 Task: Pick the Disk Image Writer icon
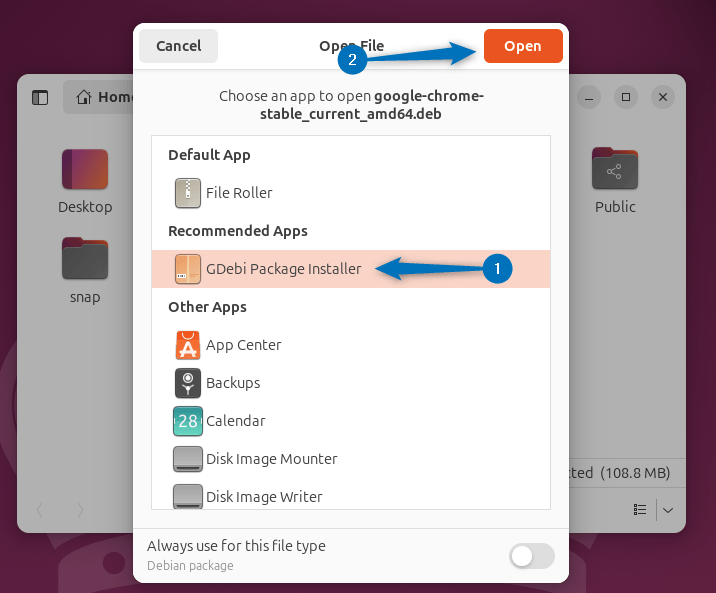188,496
